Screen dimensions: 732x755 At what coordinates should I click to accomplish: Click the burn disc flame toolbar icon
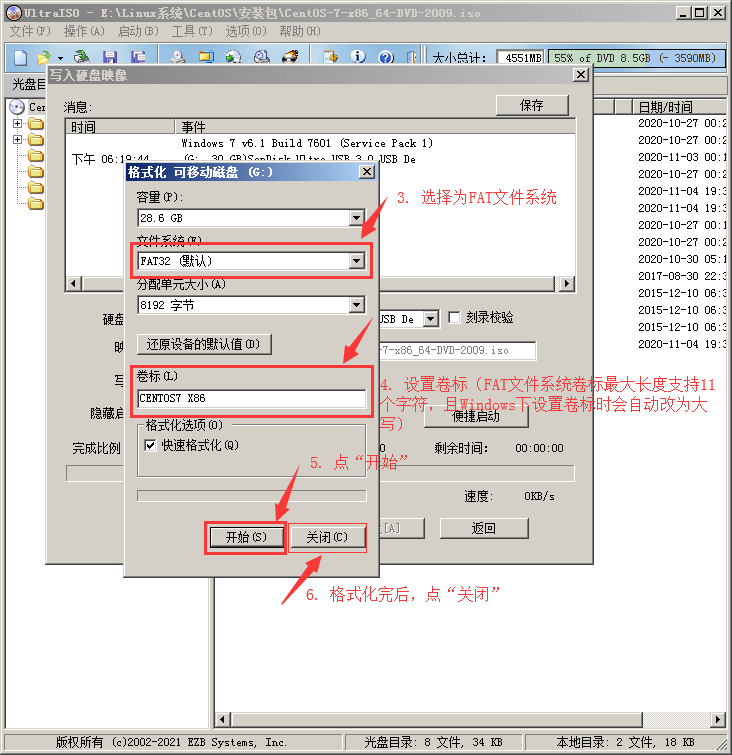[291, 57]
